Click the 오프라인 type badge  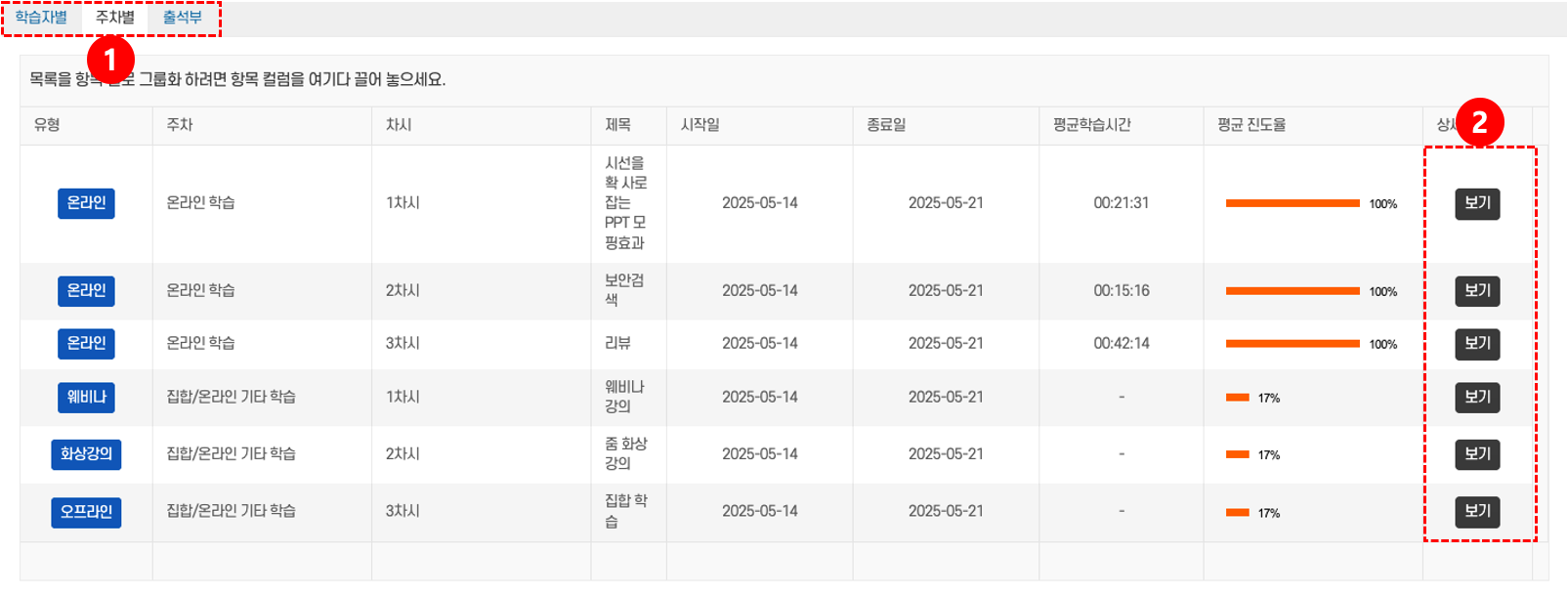pos(86,512)
